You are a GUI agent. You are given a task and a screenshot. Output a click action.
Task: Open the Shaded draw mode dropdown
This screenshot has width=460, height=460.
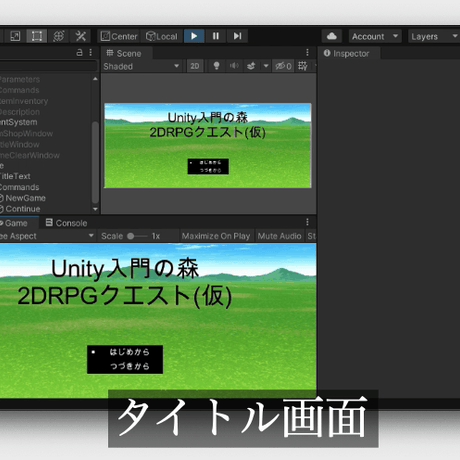pos(142,66)
